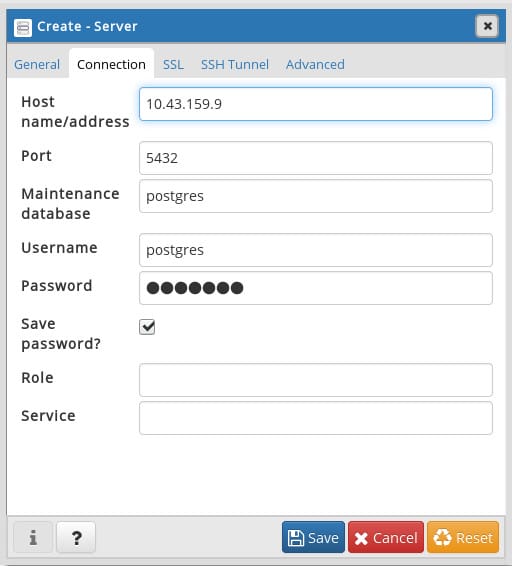Uncheck the Save password checkbox

(147, 327)
